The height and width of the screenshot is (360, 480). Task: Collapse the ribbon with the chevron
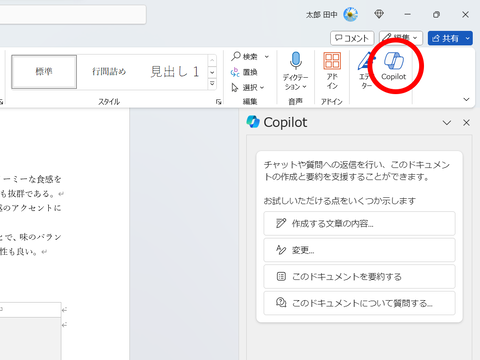pyautogui.click(x=466, y=99)
